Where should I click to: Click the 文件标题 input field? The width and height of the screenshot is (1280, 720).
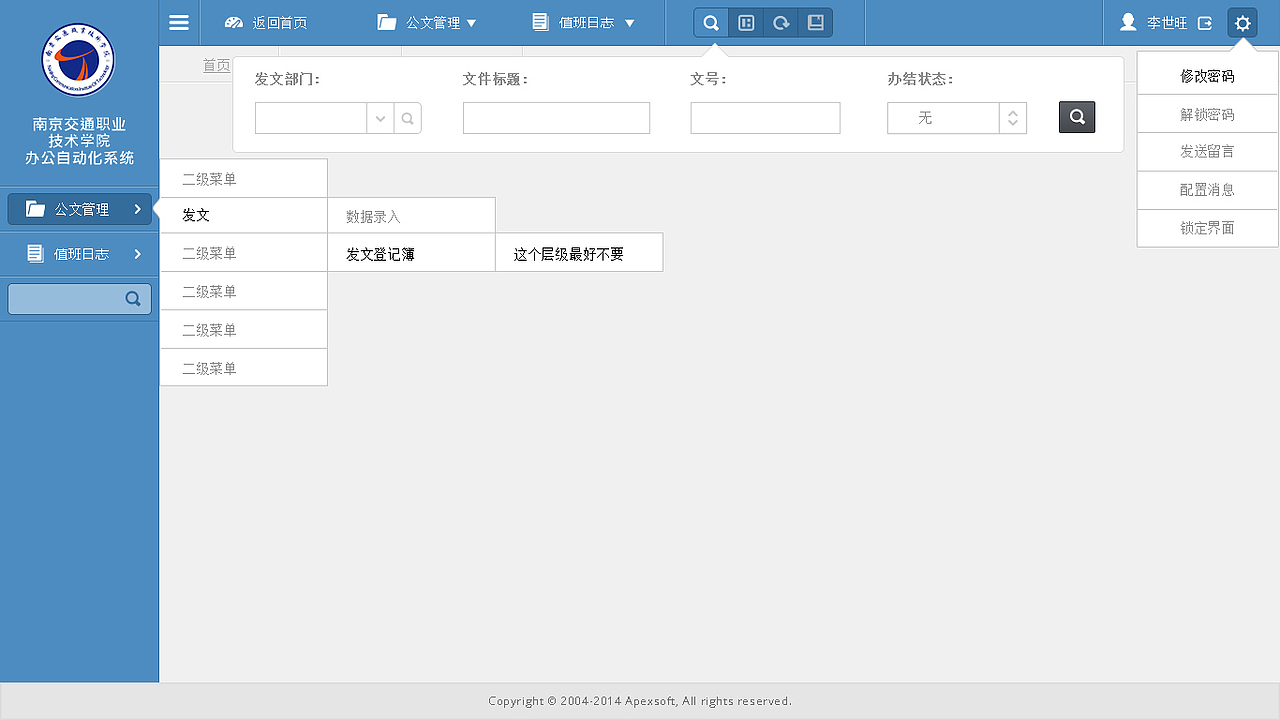[x=556, y=117]
